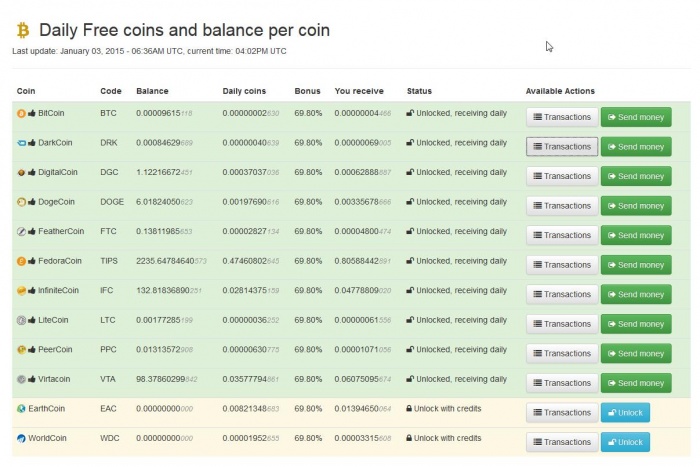
Task: Click the WorldCoin coin icon
Action: [21, 438]
